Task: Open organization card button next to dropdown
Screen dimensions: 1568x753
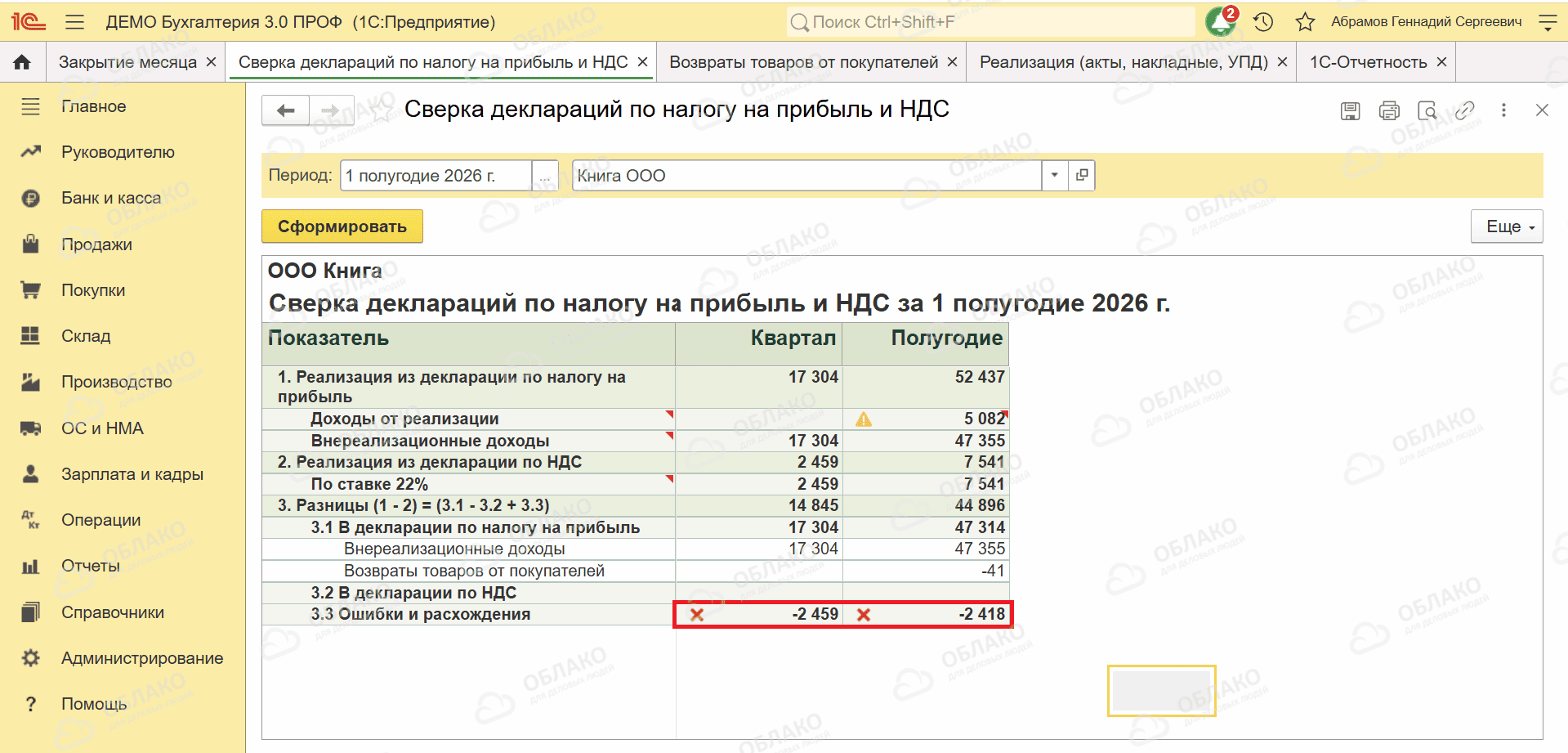Action: tap(1082, 175)
